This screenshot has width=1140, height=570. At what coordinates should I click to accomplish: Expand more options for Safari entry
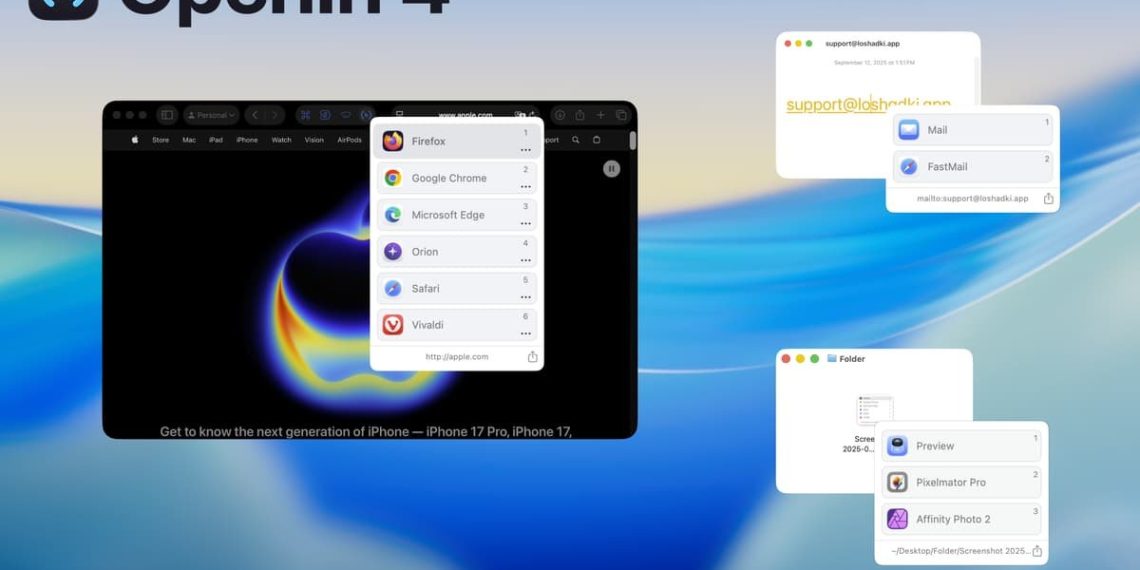(x=525, y=297)
